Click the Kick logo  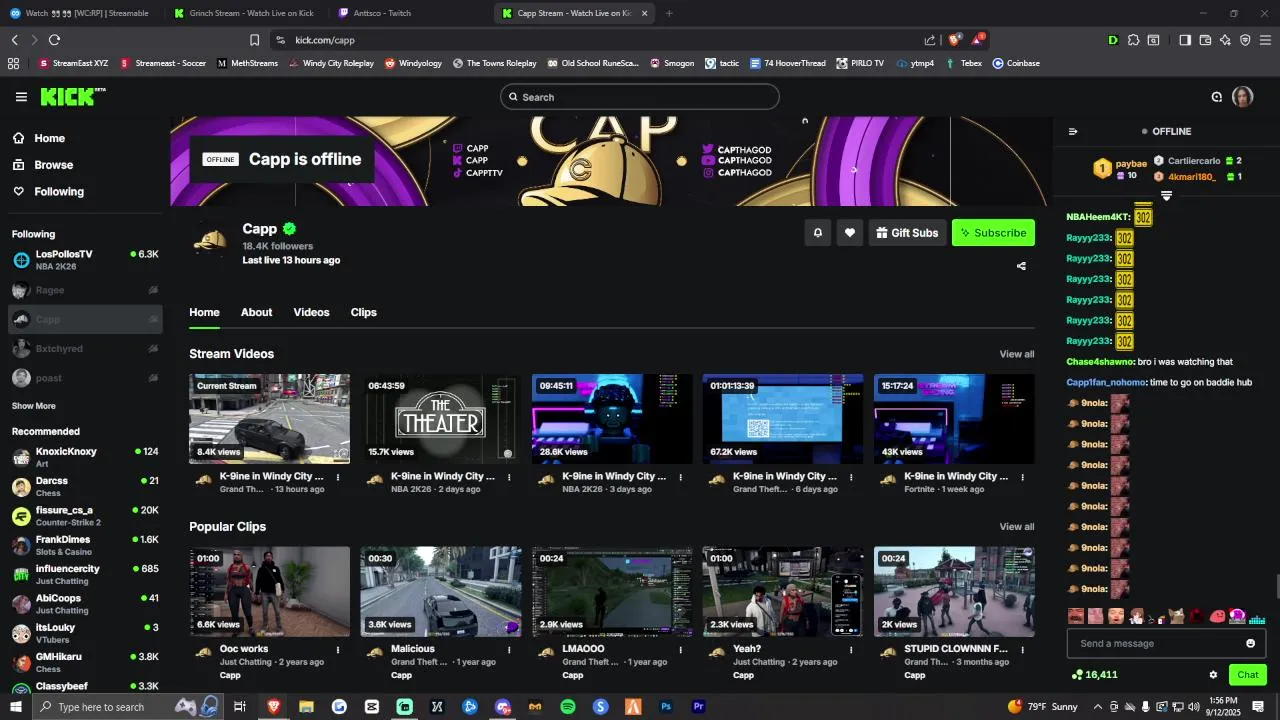pos(73,97)
